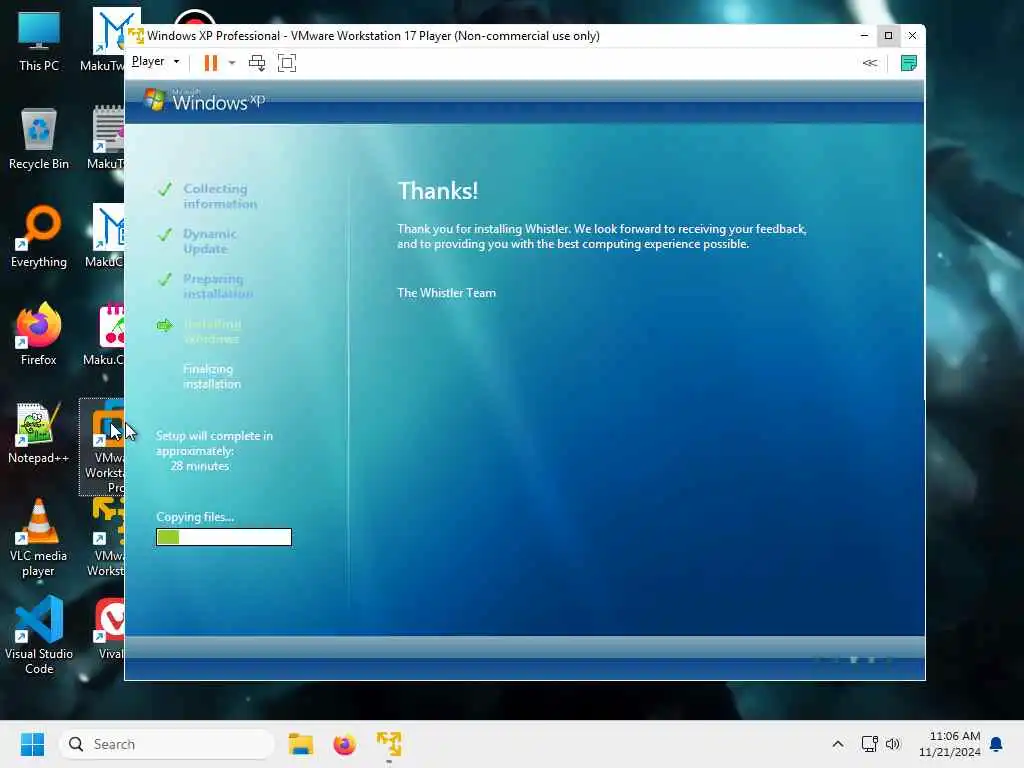Click the Copying files progress bar
The image size is (1024, 768).
click(x=224, y=537)
